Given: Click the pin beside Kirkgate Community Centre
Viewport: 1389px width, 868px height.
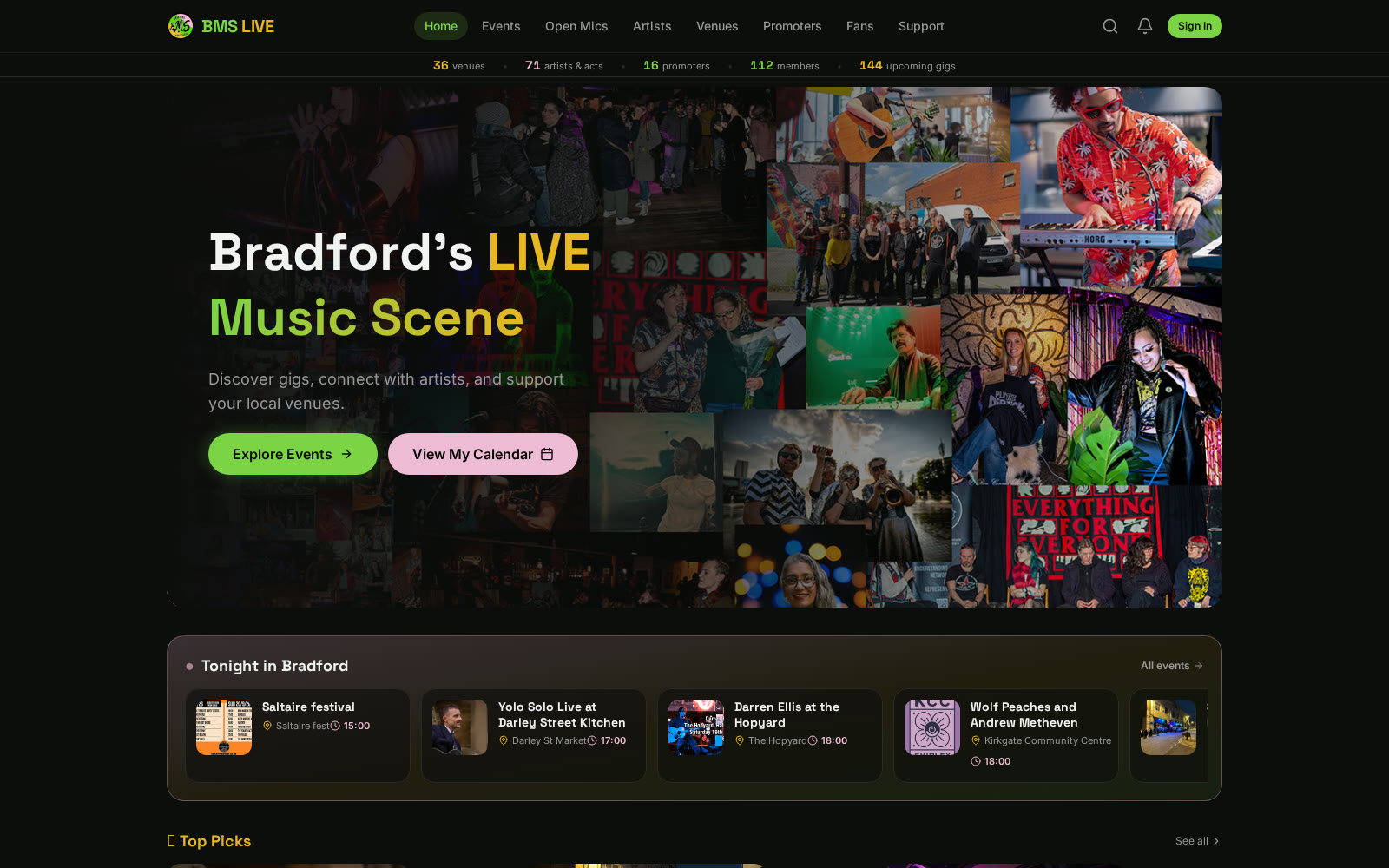Looking at the screenshot, I should [x=976, y=740].
